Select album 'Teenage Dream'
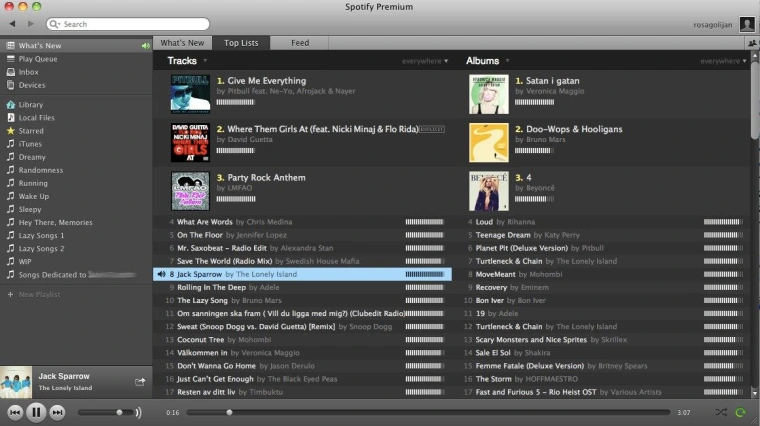This screenshot has height=426, width=760. tap(601, 235)
